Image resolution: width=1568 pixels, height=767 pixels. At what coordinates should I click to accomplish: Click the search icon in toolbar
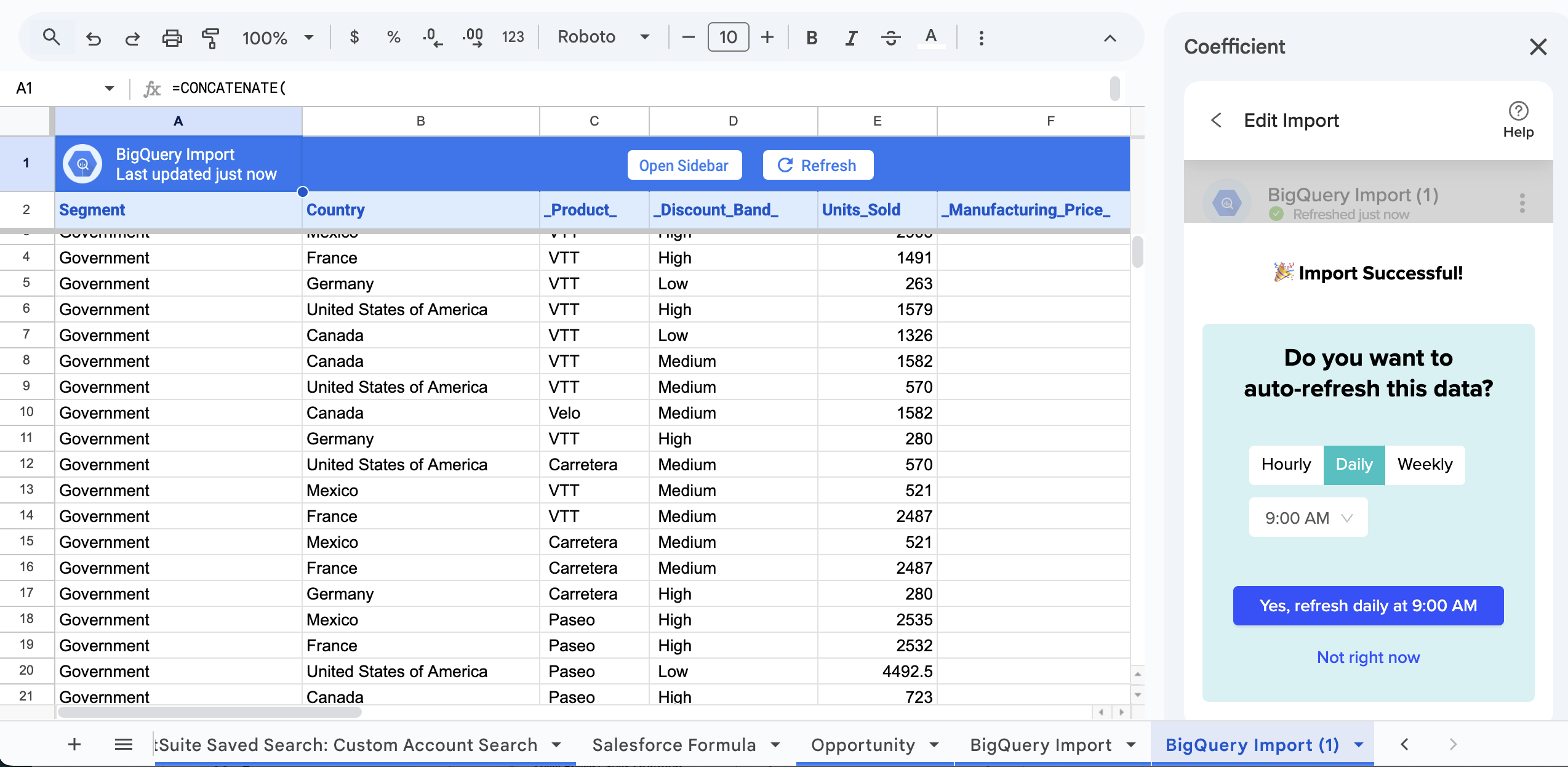coord(51,38)
